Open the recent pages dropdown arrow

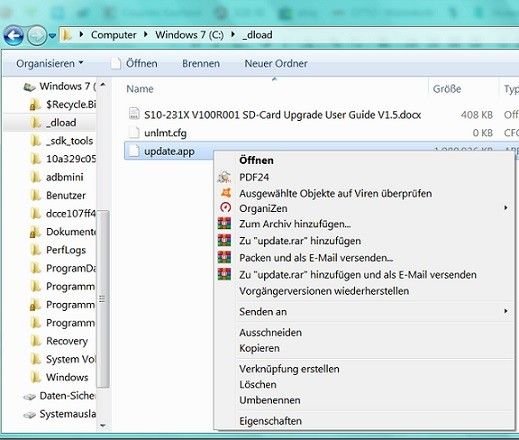[52, 35]
